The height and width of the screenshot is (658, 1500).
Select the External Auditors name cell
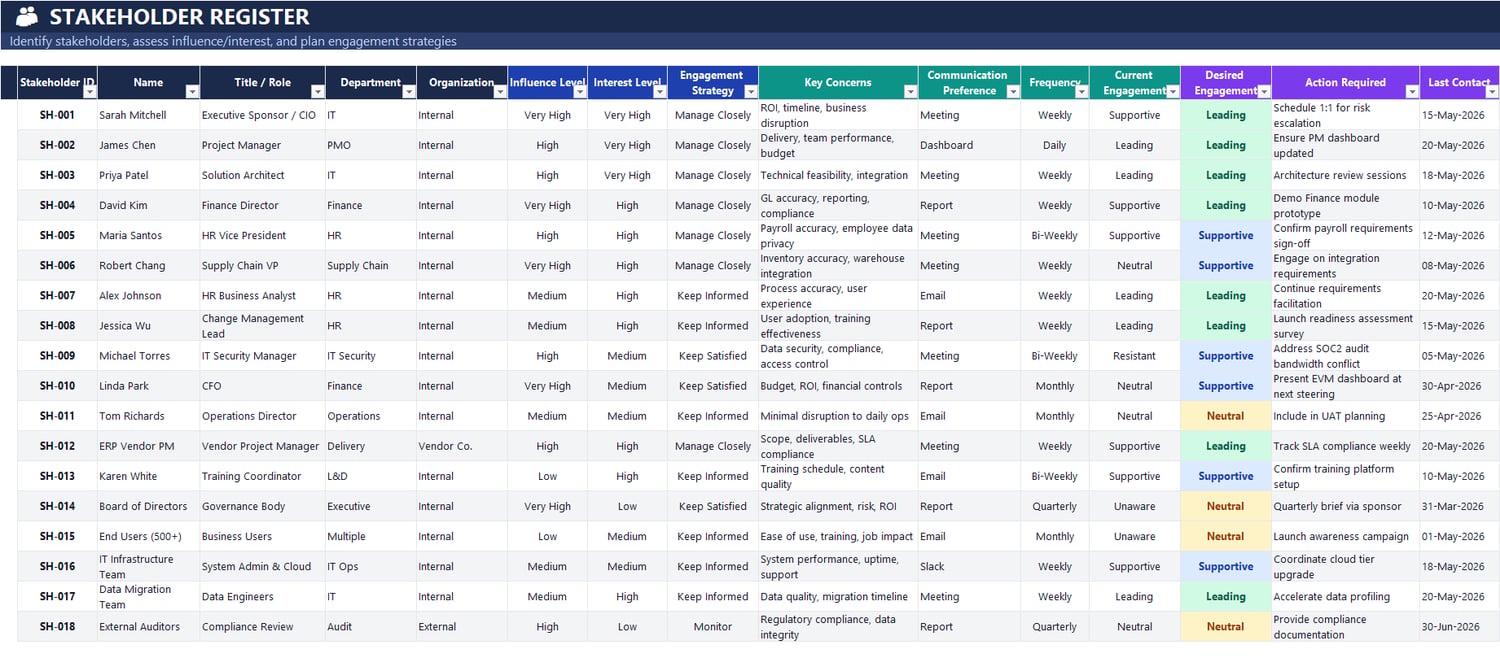pyautogui.click(x=148, y=626)
